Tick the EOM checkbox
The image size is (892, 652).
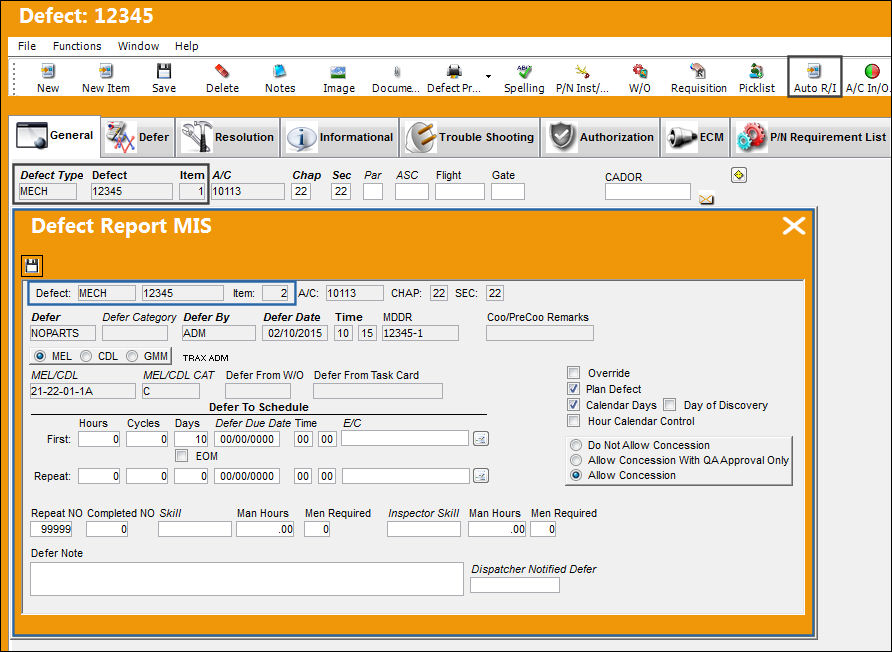point(182,456)
